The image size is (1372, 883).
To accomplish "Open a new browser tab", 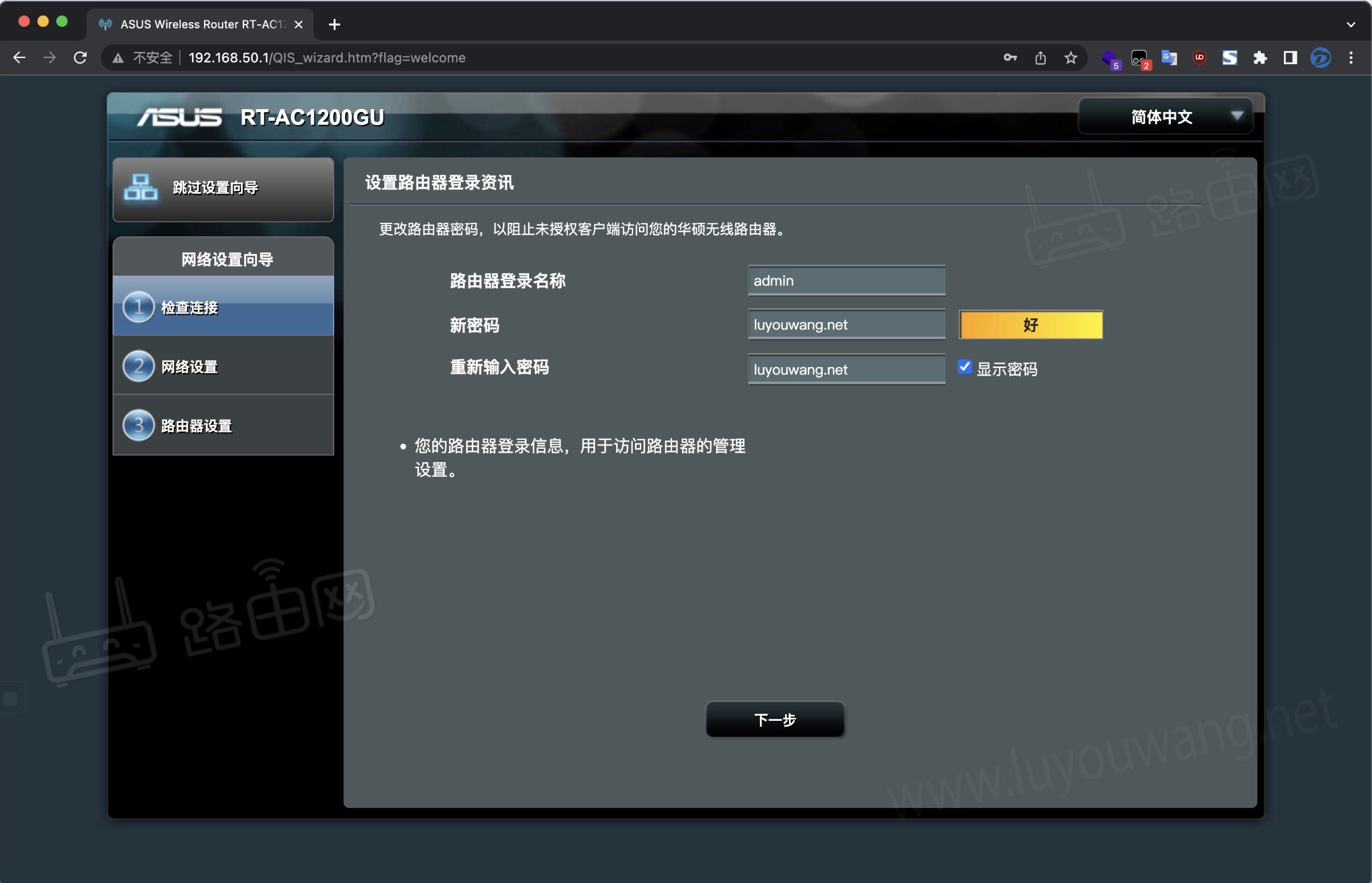I will [x=335, y=24].
